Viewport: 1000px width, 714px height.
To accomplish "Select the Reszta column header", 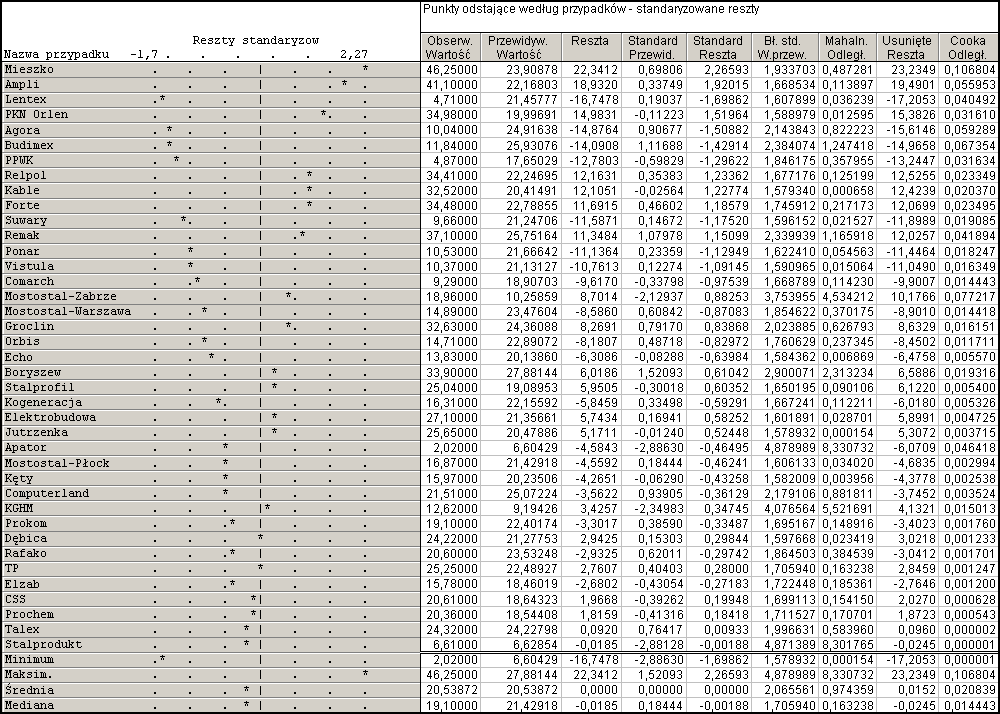I will coord(589,48).
